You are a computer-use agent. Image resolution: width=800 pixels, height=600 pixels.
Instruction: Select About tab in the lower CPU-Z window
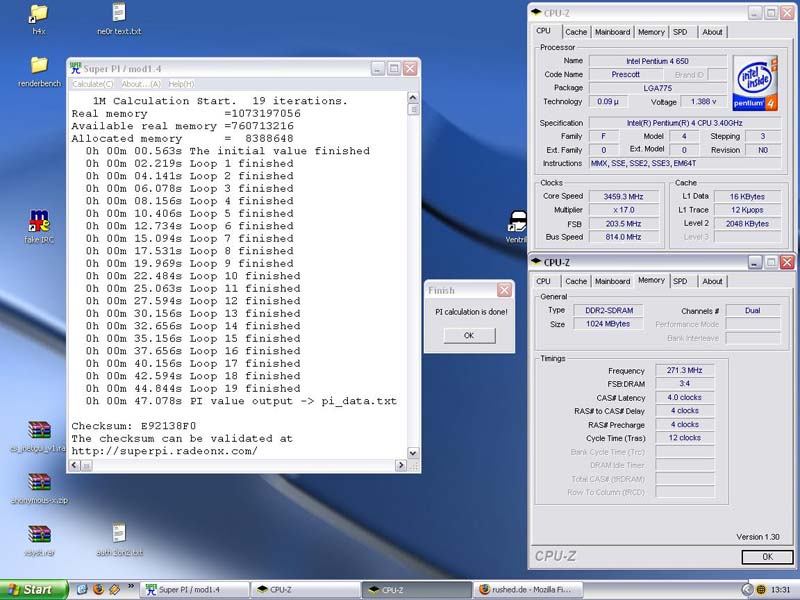pos(712,281)
